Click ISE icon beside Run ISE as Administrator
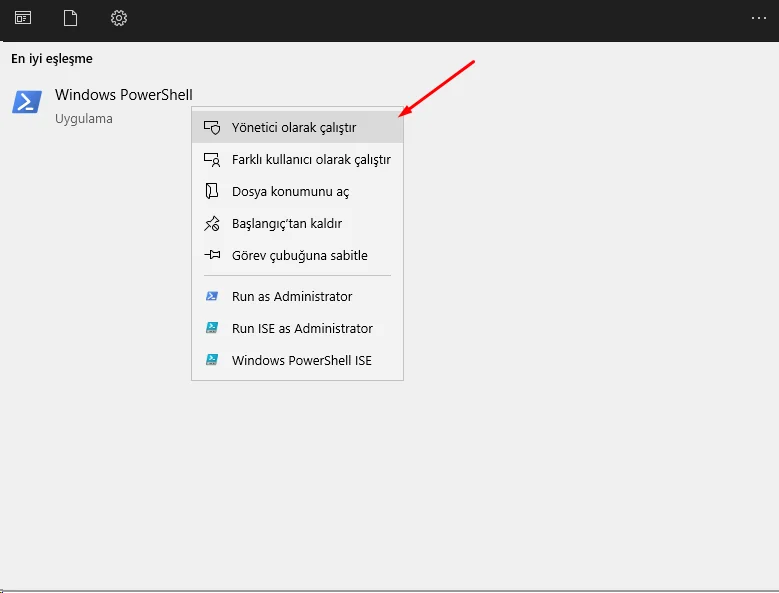Image resolution: width=779 pixels, height=593 pixels. pyautogui.click(x=212, y=328)
